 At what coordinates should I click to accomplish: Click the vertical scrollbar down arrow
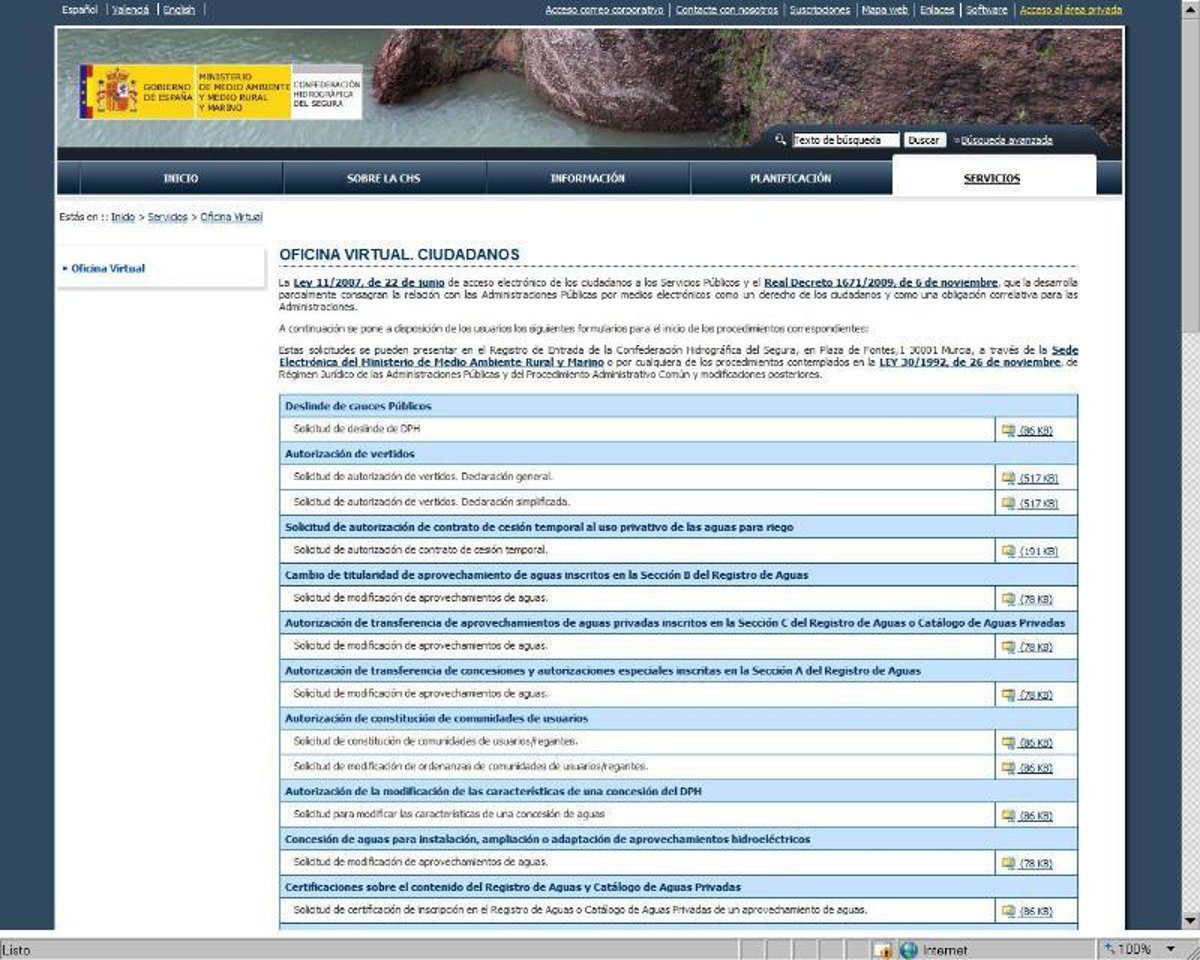pos(1190,920)
